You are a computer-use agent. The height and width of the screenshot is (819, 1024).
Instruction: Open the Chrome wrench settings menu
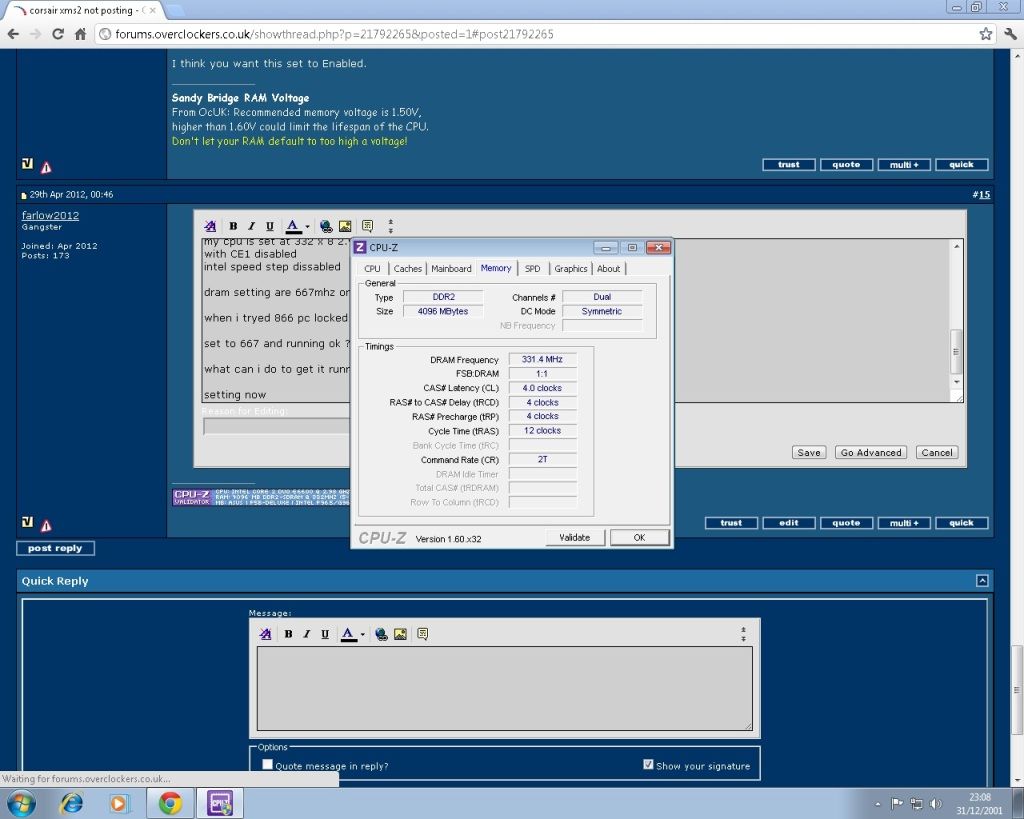pyautogui.click(x=1010, y=34)
